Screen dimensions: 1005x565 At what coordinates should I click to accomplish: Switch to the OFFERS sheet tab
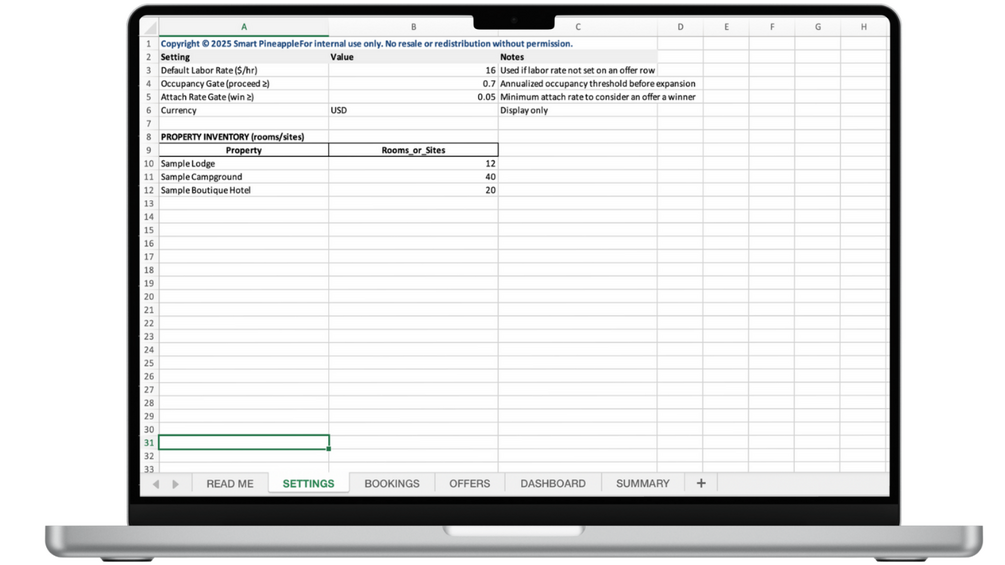[x=469, y=484]
